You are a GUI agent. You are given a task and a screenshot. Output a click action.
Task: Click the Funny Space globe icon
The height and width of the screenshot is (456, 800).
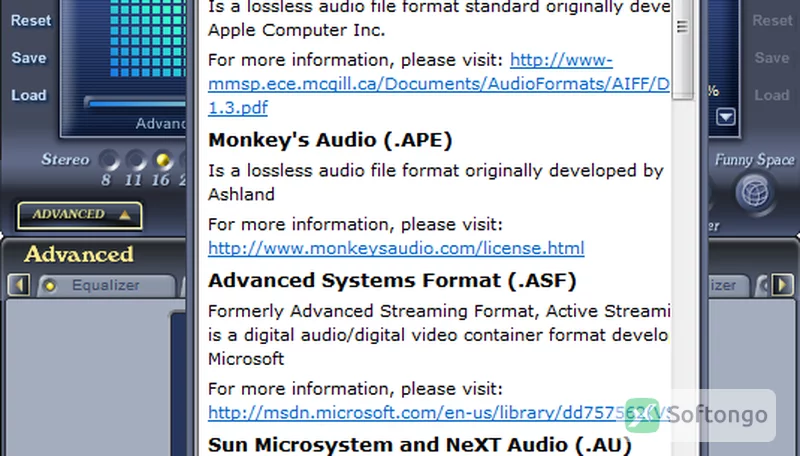pyautogui.click(x=754, y=194)
